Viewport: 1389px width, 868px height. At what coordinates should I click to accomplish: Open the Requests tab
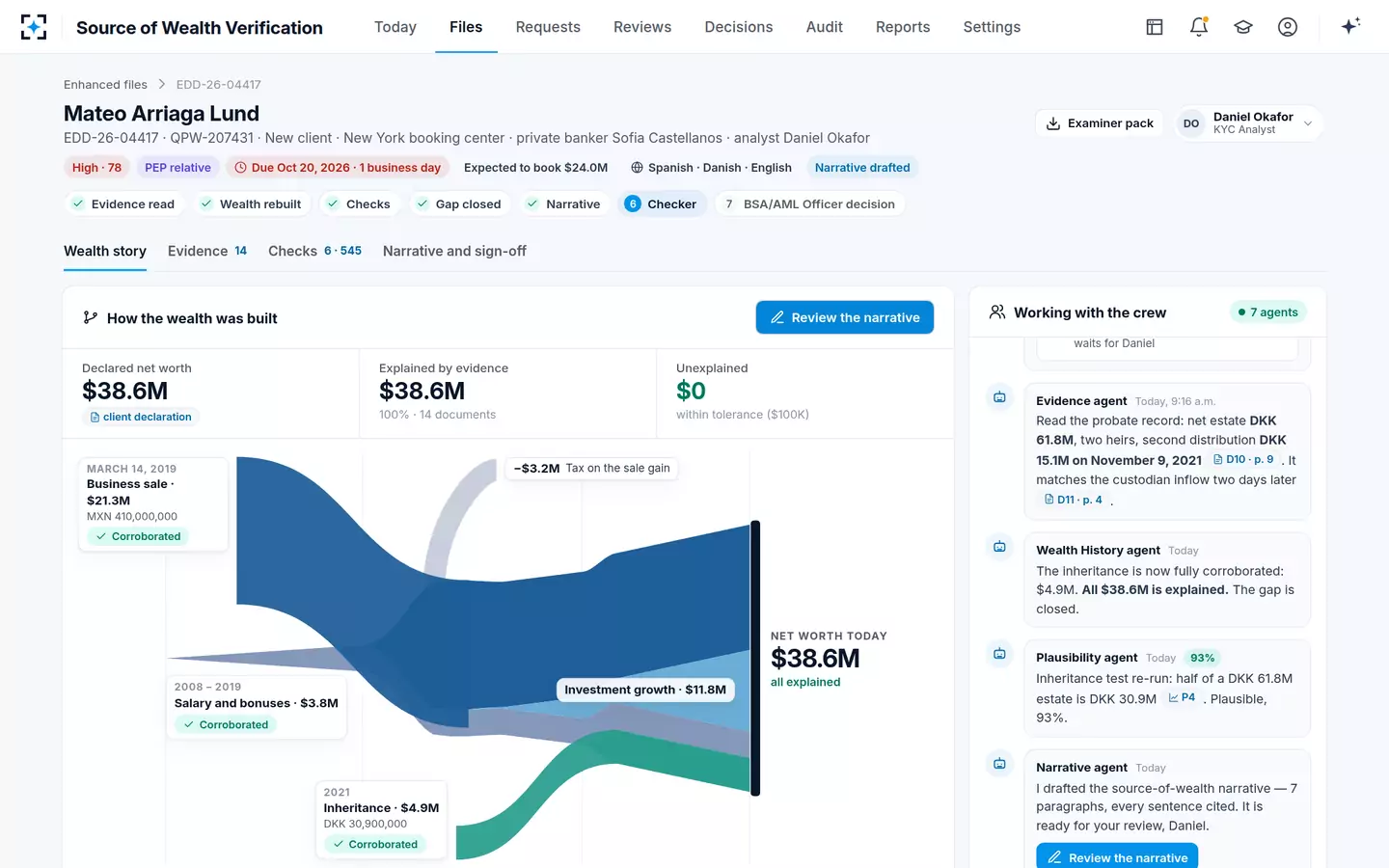point(548,27)
